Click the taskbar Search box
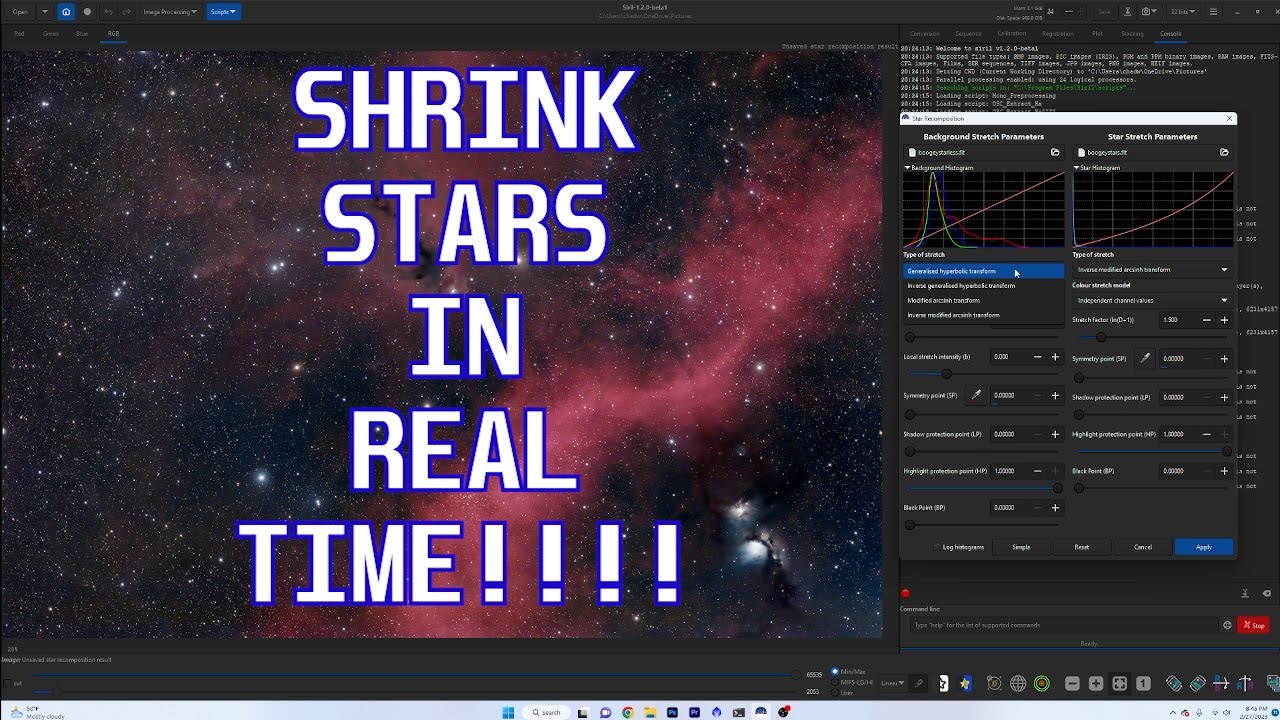Viewport: 1280px width, 720px height. 548,712
